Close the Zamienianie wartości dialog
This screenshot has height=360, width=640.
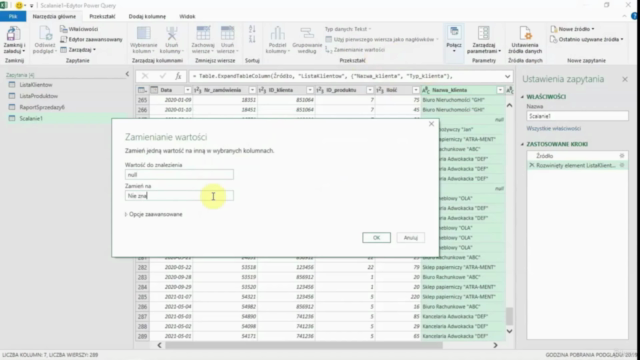(x=431, y=124)
